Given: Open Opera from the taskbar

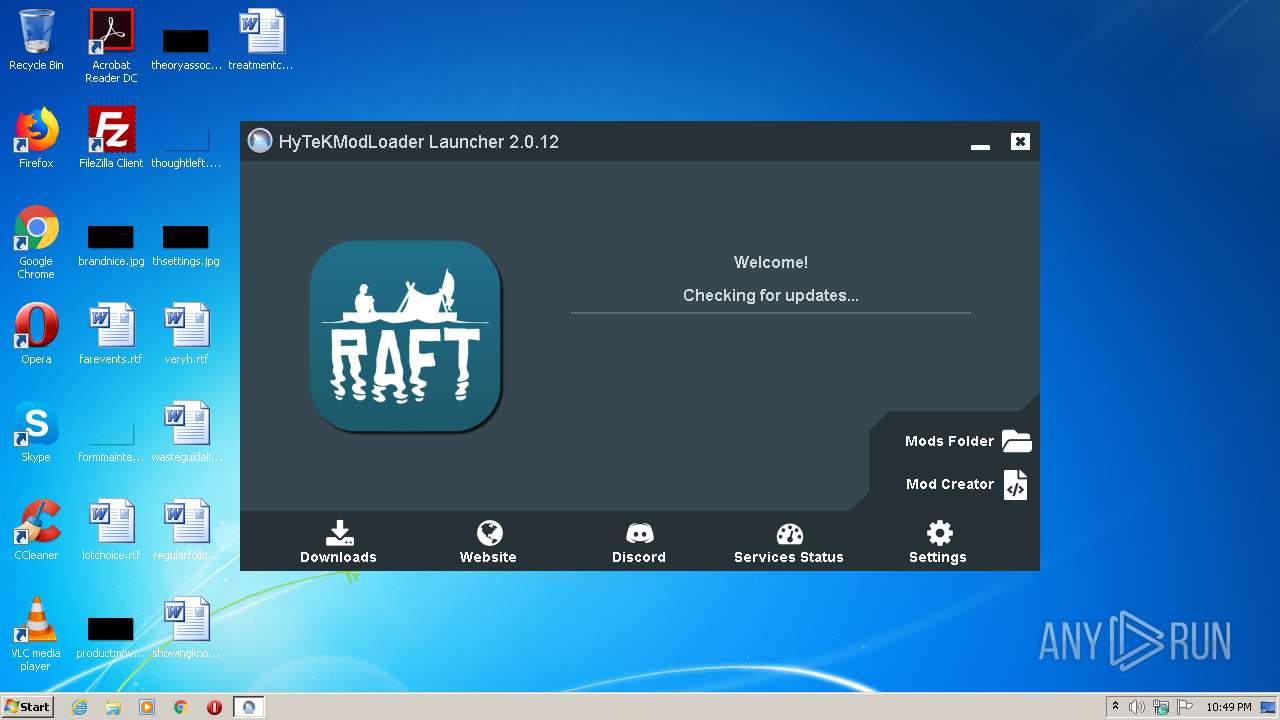Looking at the screenshot, I should click(214, 707).
